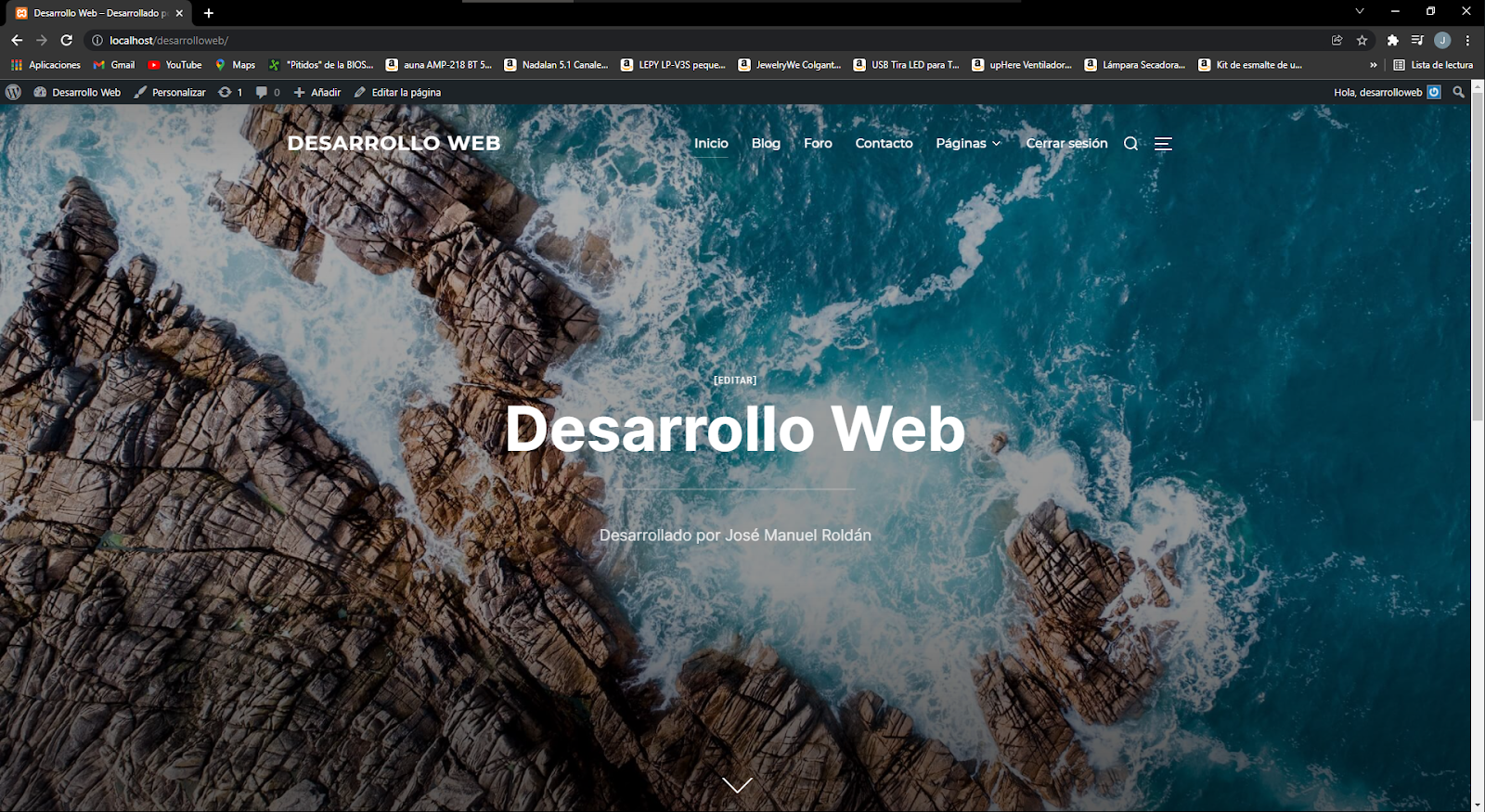Expand the Páginas dropdown menu
Image resolution: width=1485 pixels, height=812 pixels.
tap(968, 143)
